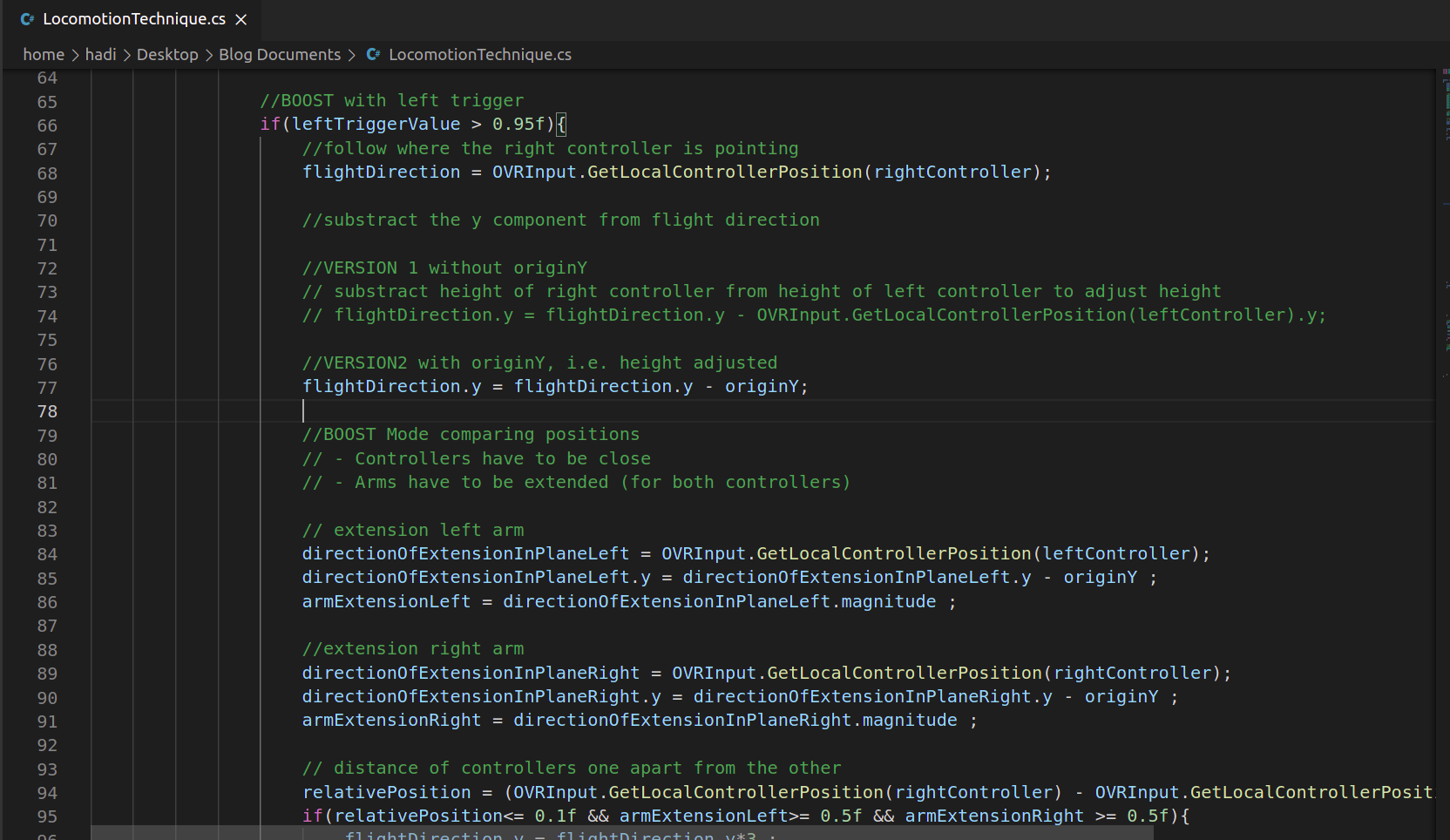Click '// extension left arm' comment

pyautogui.click(x=413, y=530)
